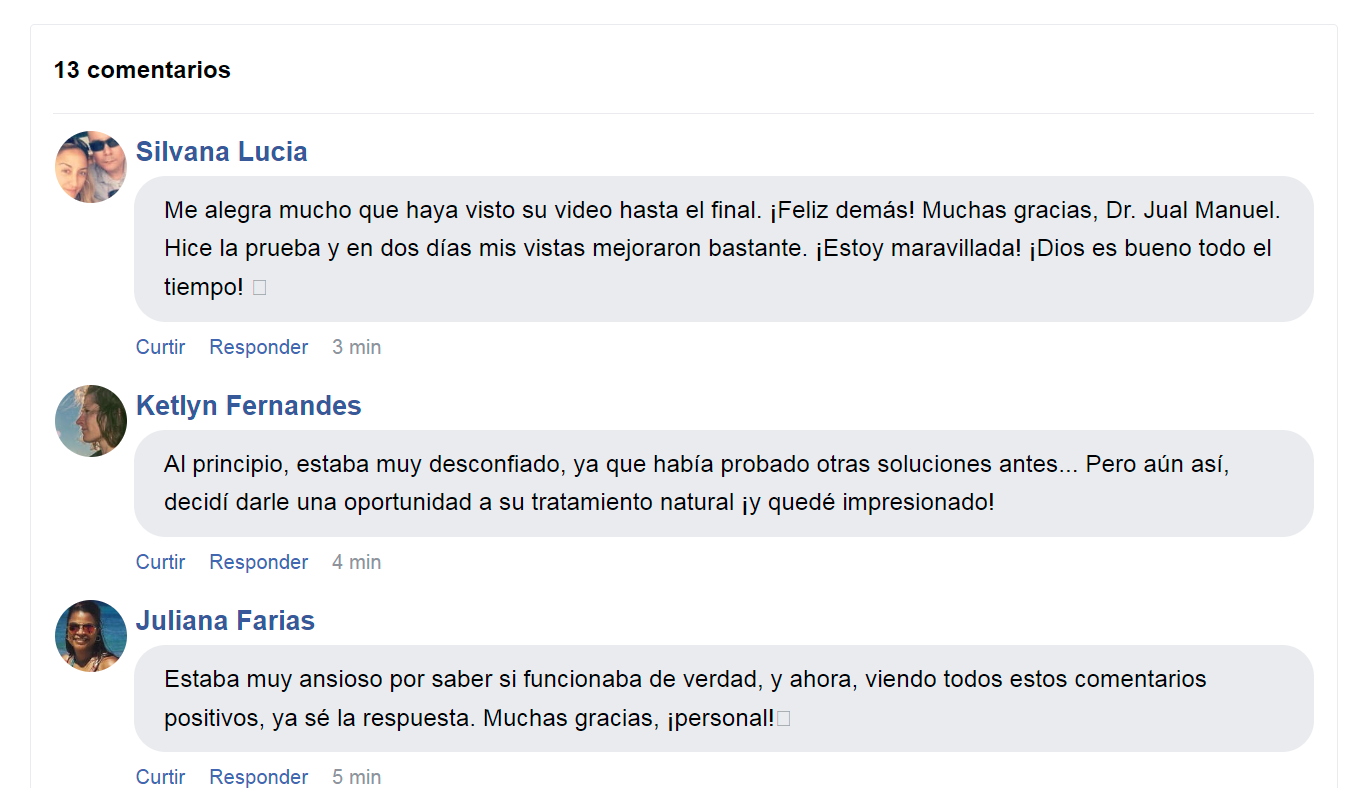Visit Silvana Lucia's profile name link
The image size is (1368, 788).
(x=221, y=152)
